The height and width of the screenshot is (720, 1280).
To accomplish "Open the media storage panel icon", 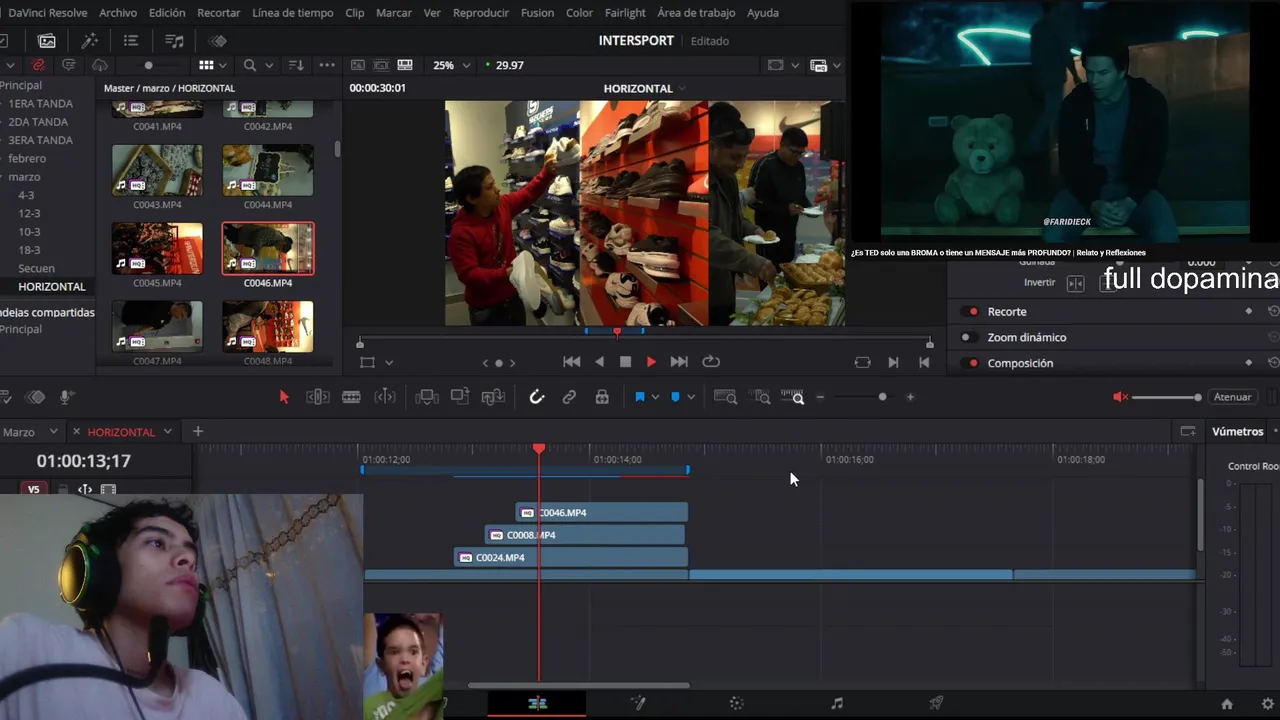I will [x=47, y=41].
